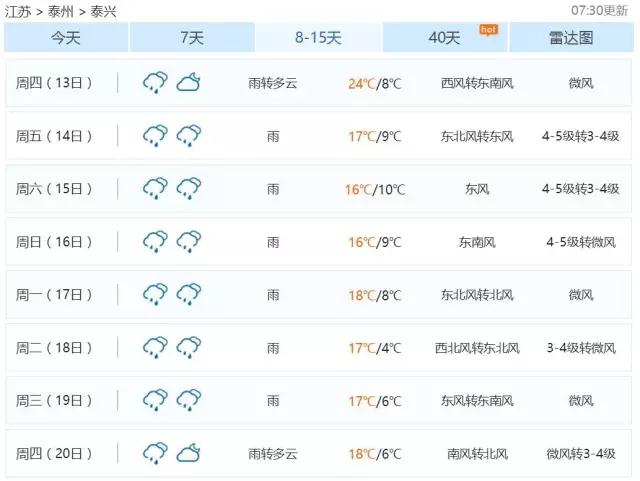Click the 泰州 breadcrumb link
The image size is (640, 481).
61,11
